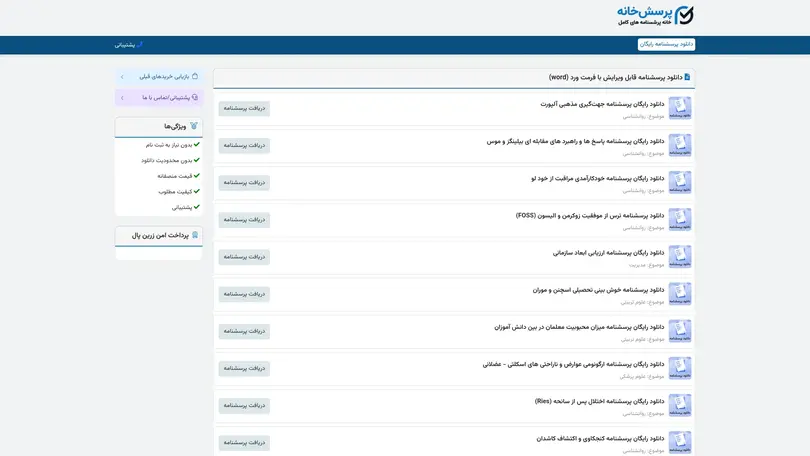Click دریافت پرسشنامه for خوش بینی تحصیلی row
The height and width of the screenshot is (456, 810).
tap(244, 294)
